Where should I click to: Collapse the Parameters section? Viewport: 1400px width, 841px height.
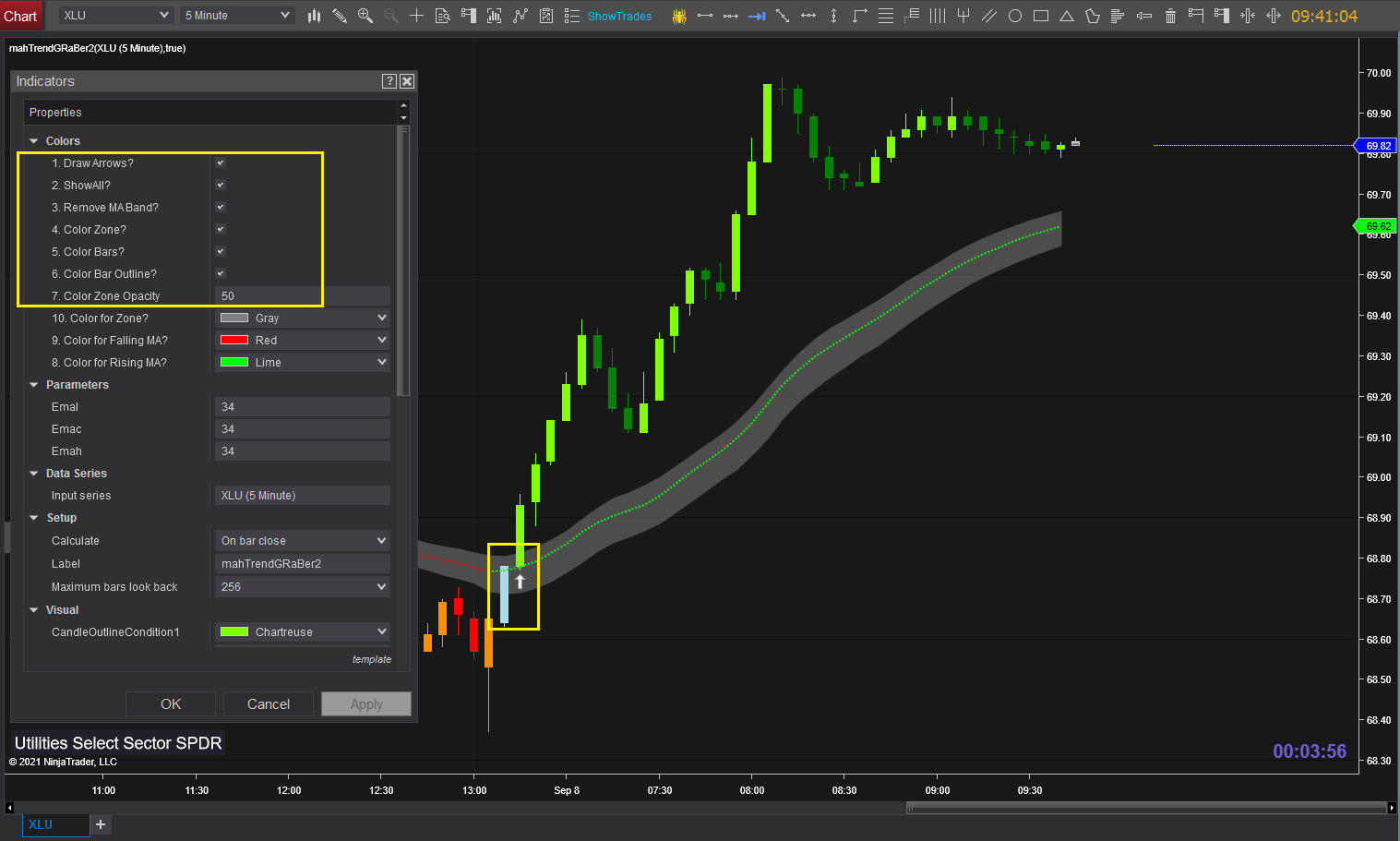click(x=34, y=385)
